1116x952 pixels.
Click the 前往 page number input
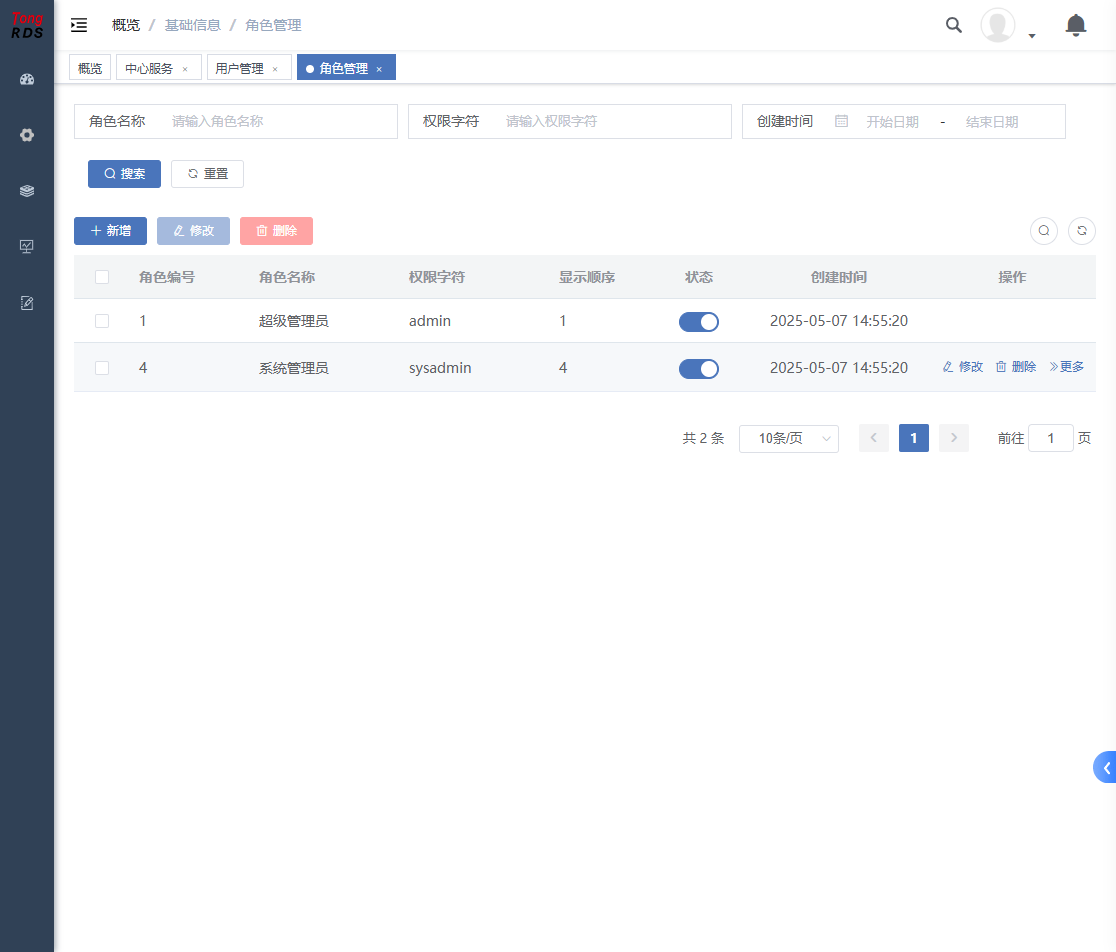point(1051,438)
